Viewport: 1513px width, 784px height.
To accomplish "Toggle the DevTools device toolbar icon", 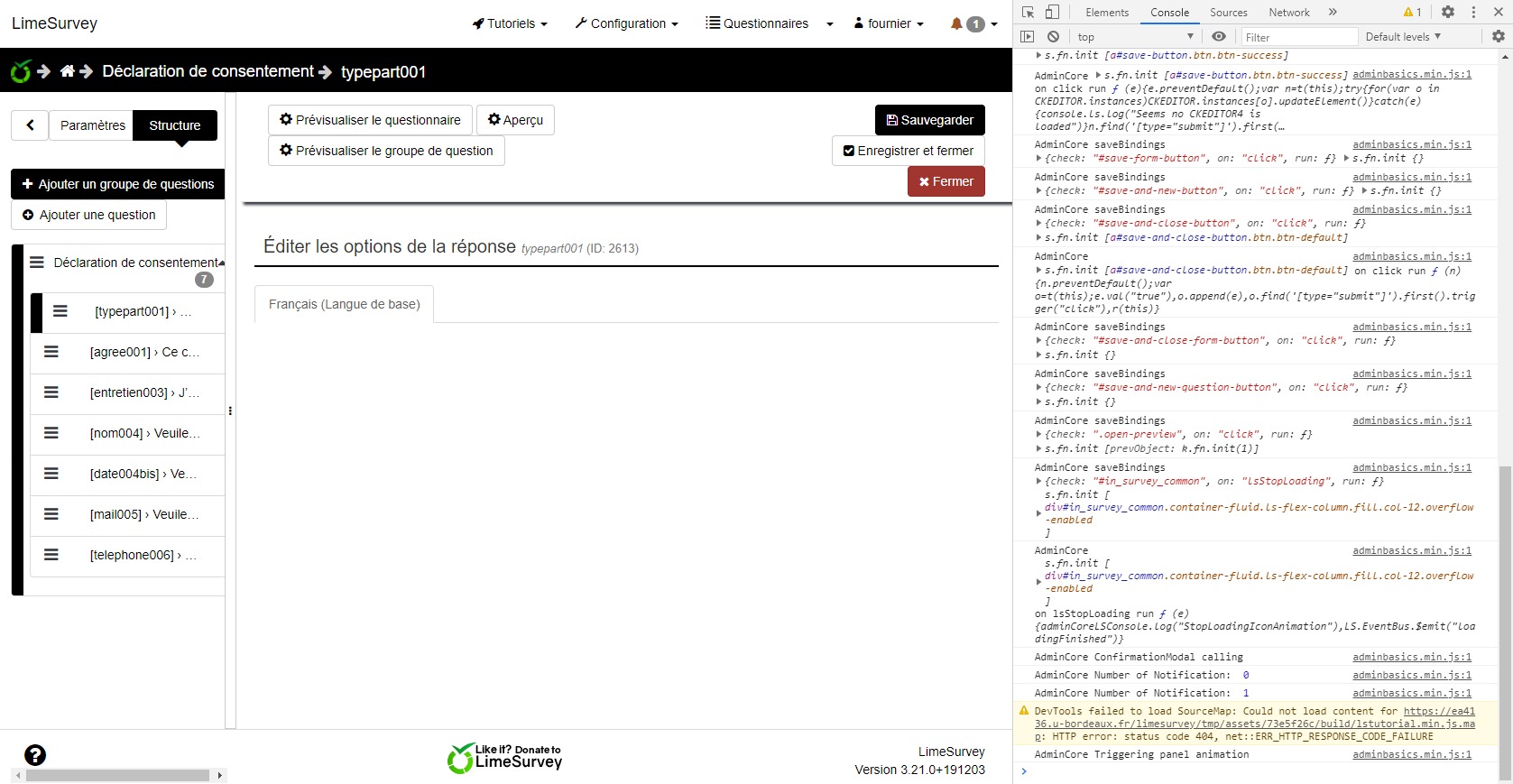I will (x=1052, y=12).
